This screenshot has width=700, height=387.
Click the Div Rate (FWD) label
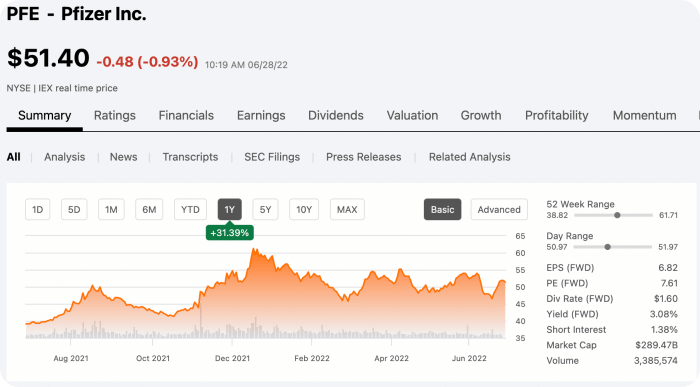tap(579, 299)
